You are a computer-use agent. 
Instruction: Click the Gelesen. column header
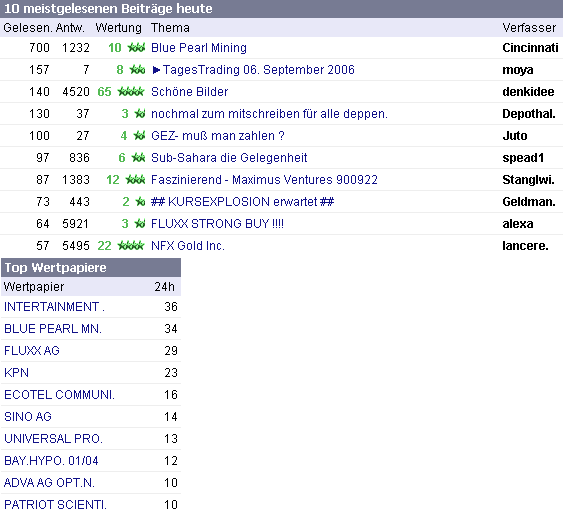28,28
